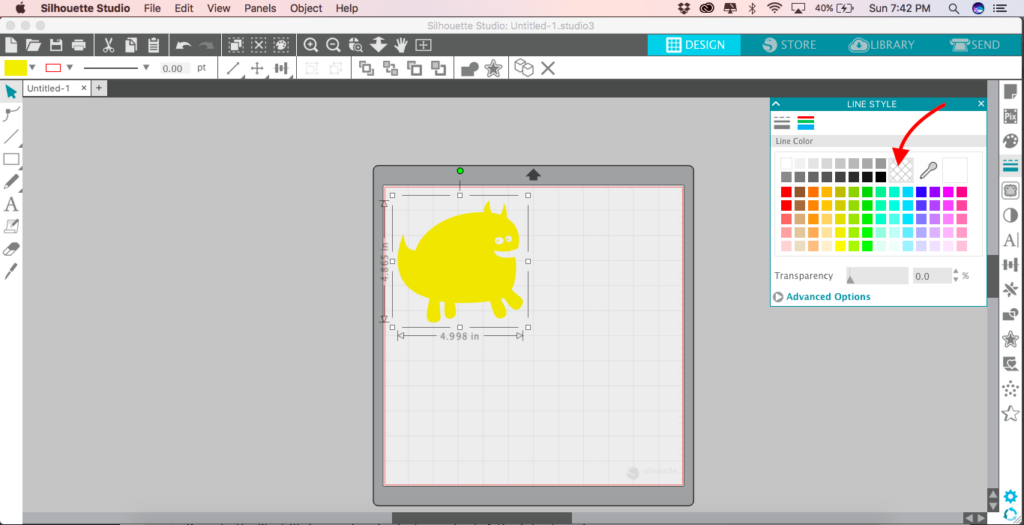Switch to the line style stripes tab
Screen dimensions: 1024x525
click(x=782, y=123)
